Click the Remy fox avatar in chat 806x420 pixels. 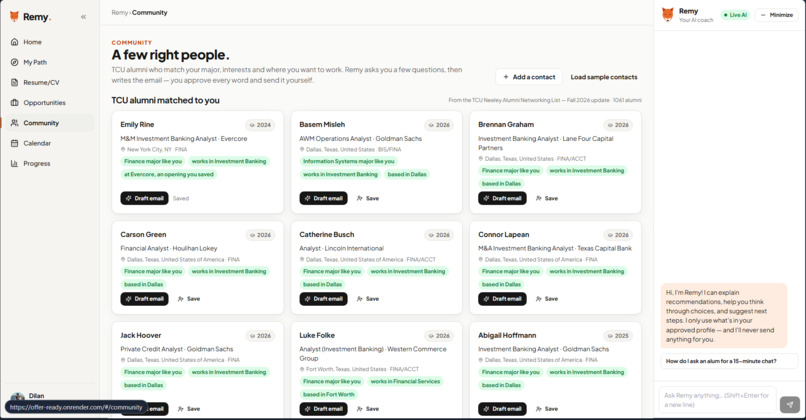(x=668, y=15)
